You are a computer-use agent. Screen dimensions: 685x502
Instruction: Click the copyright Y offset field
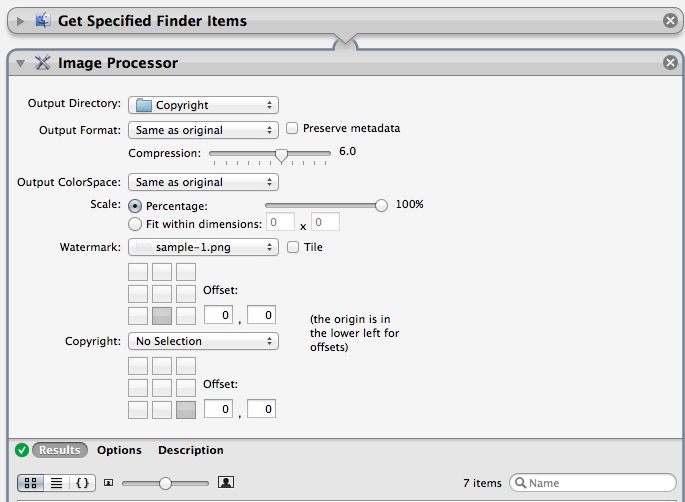pos(261,409)
